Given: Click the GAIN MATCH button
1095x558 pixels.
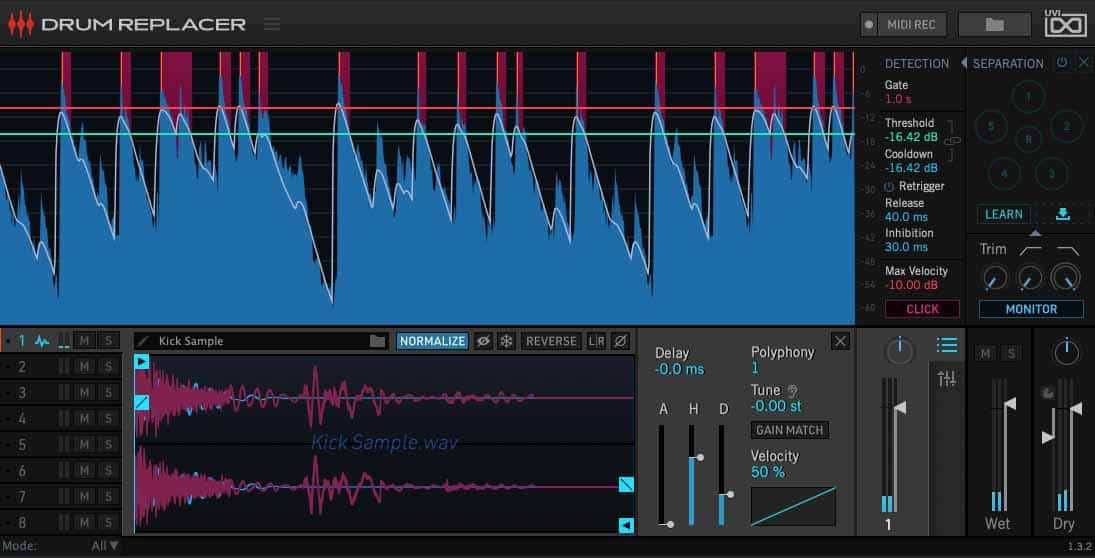Looking at the screenshot, I should [x=790, y=429].
